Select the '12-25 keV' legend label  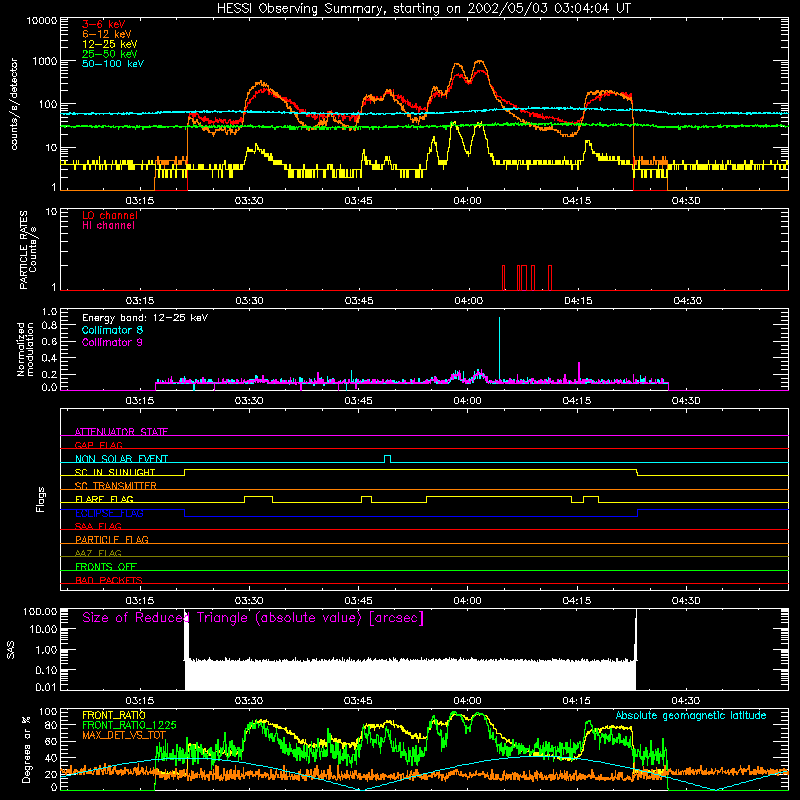pyautogui.click(x=110, y=44)
